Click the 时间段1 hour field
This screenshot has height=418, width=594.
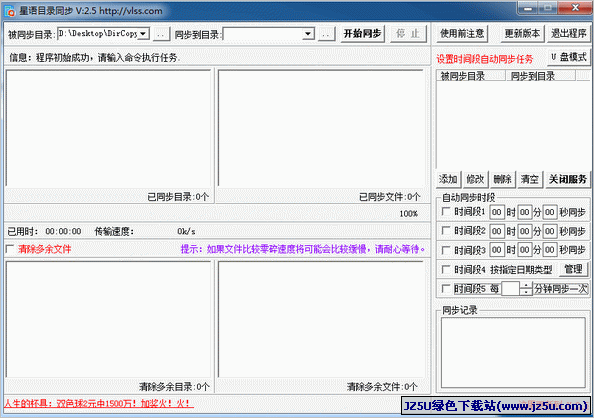coord(497,212)
